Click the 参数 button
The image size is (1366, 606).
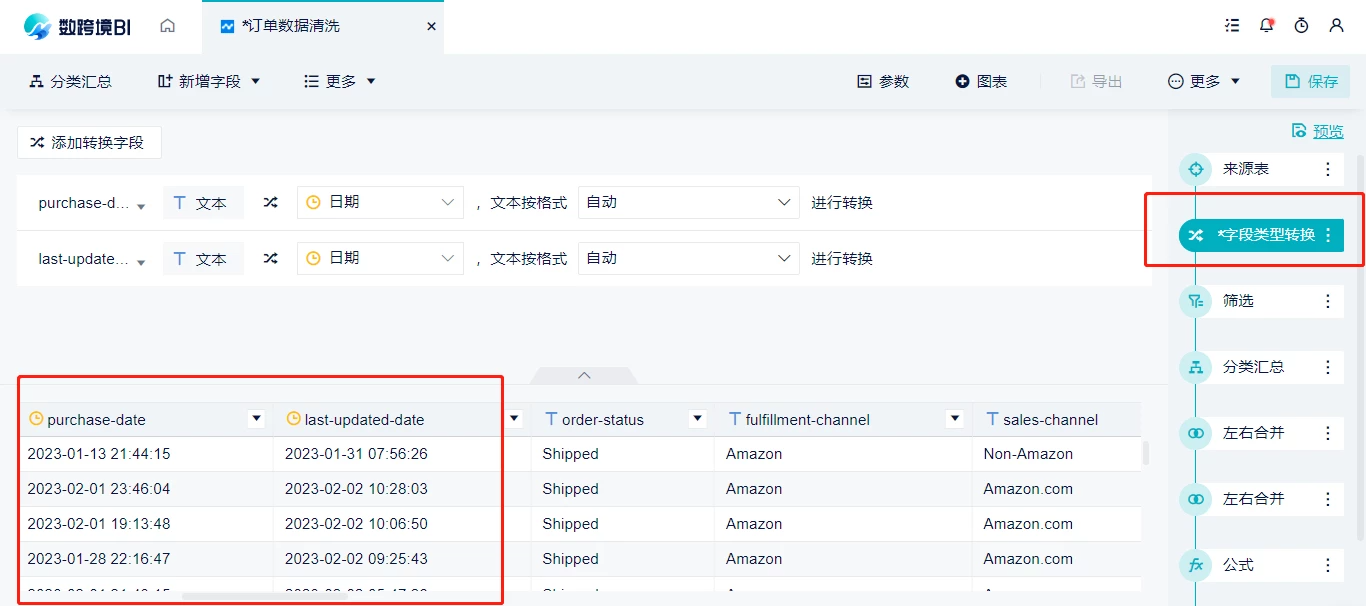[x=883, y=82]
